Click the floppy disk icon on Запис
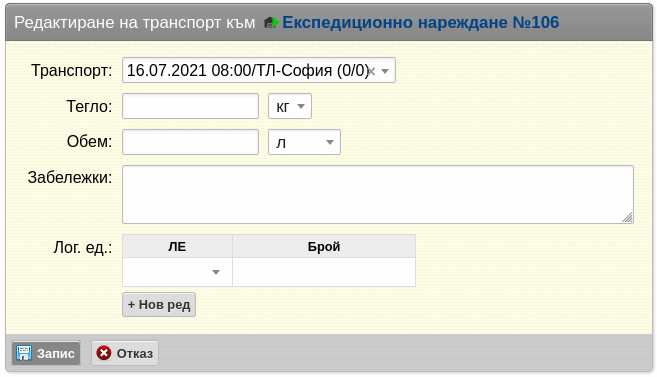The image size is (657, 377). click(x=24, y=353)
